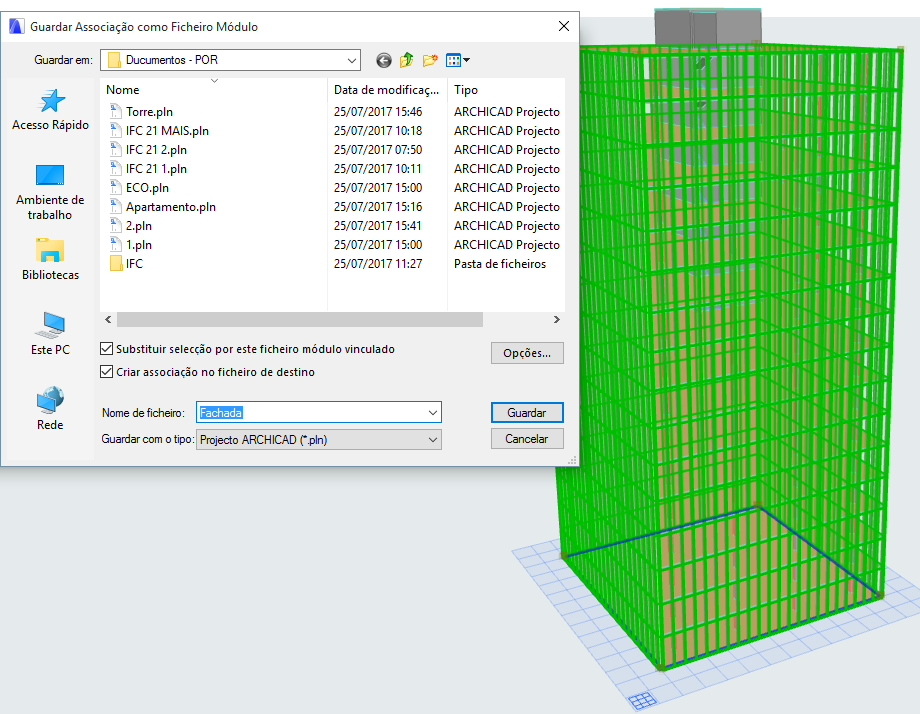Image resolution: width=920 pixels, height=714 pixels.
Task: Expand the Nome de ficheiro dropdown arrow
Action: (x=433, y=412)
